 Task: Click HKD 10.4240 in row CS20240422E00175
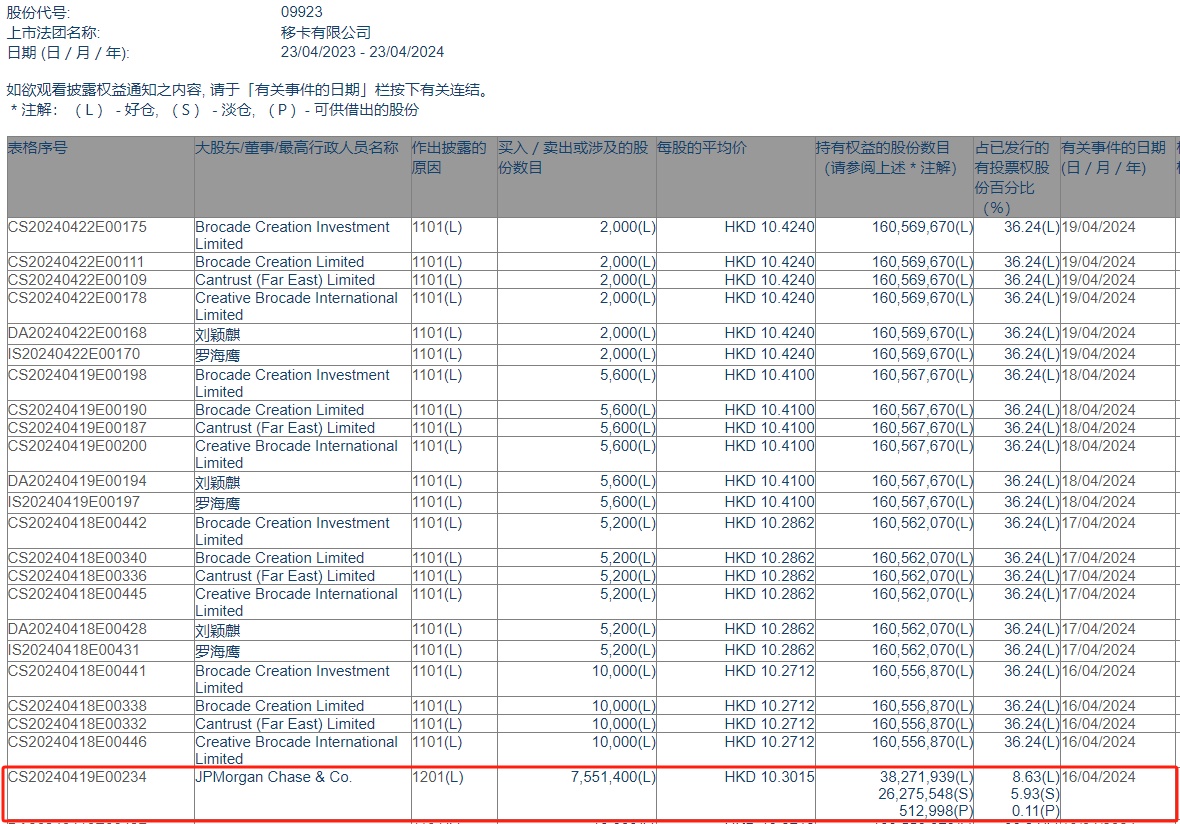769,227
